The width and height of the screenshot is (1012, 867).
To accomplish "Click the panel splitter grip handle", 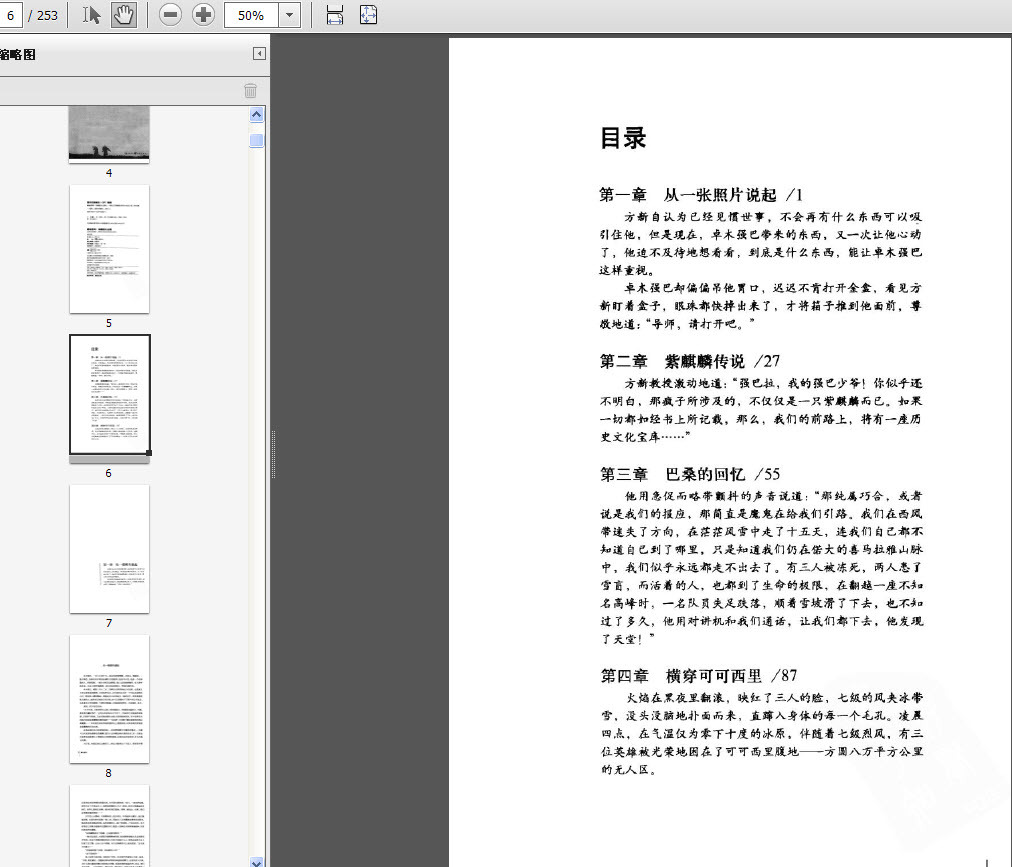I will click(x=274, y=454).
